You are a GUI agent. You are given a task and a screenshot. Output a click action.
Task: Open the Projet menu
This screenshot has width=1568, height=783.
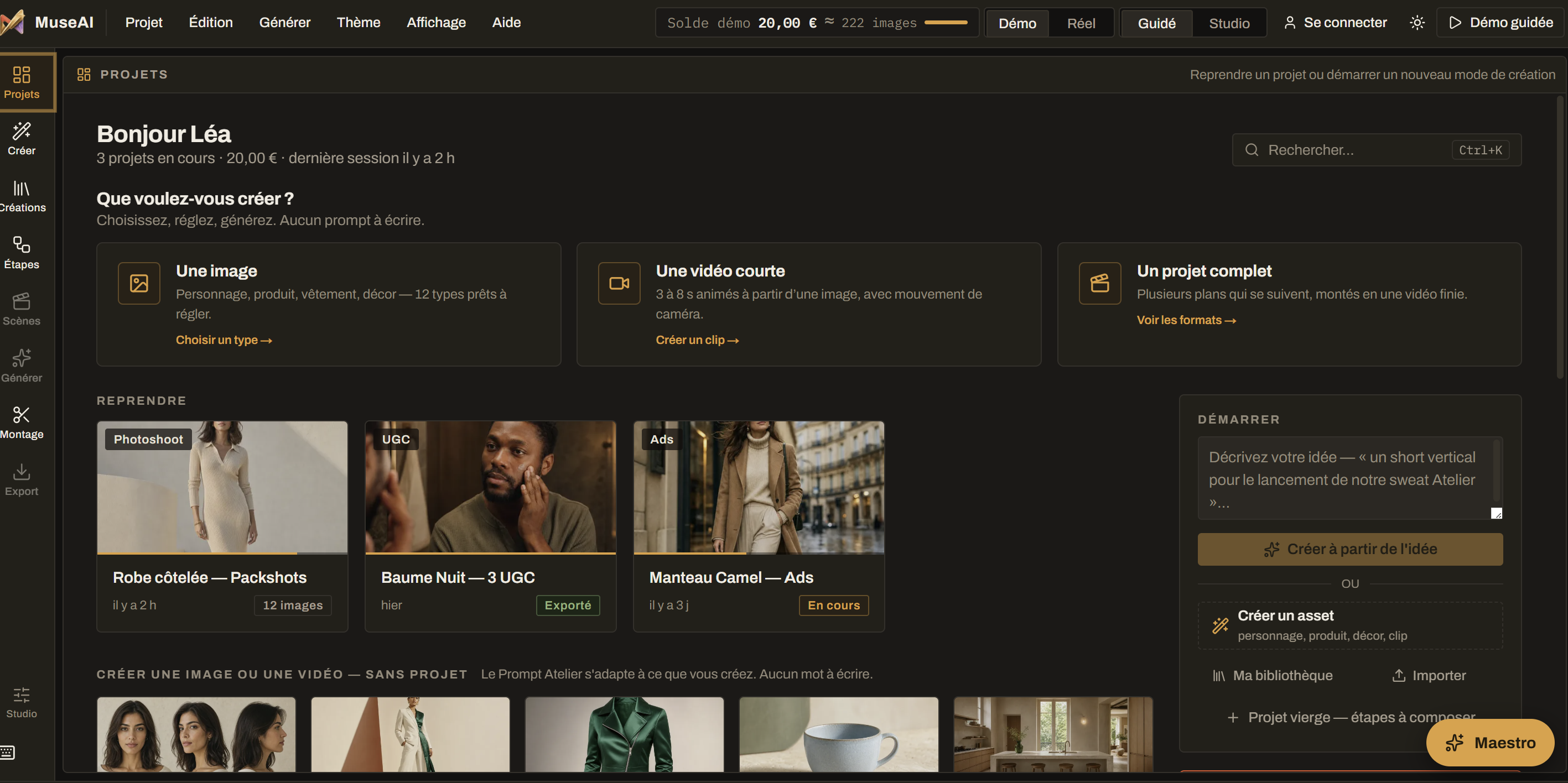point(144,23)
